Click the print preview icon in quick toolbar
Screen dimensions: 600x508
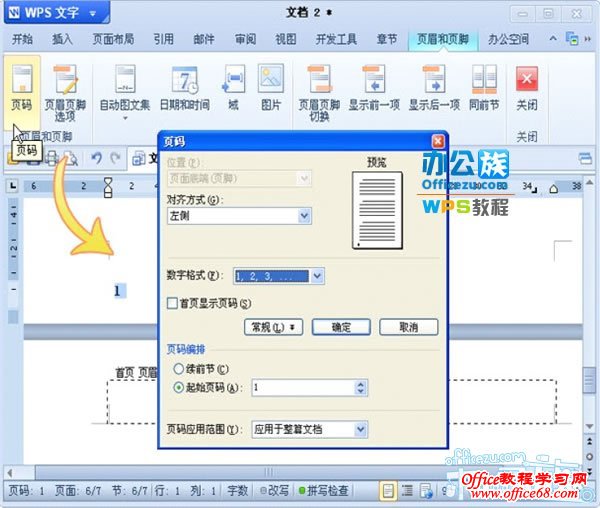(71, 158)
